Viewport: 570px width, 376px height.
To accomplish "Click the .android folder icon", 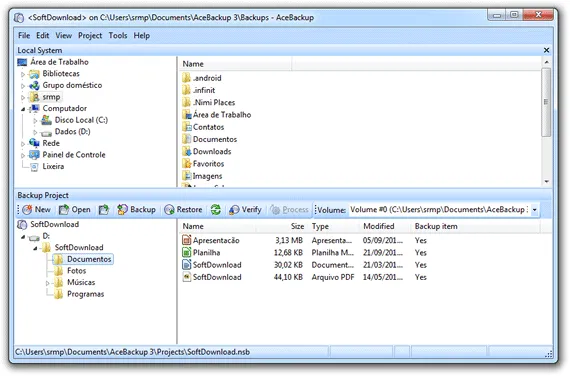I will [186, 78].
